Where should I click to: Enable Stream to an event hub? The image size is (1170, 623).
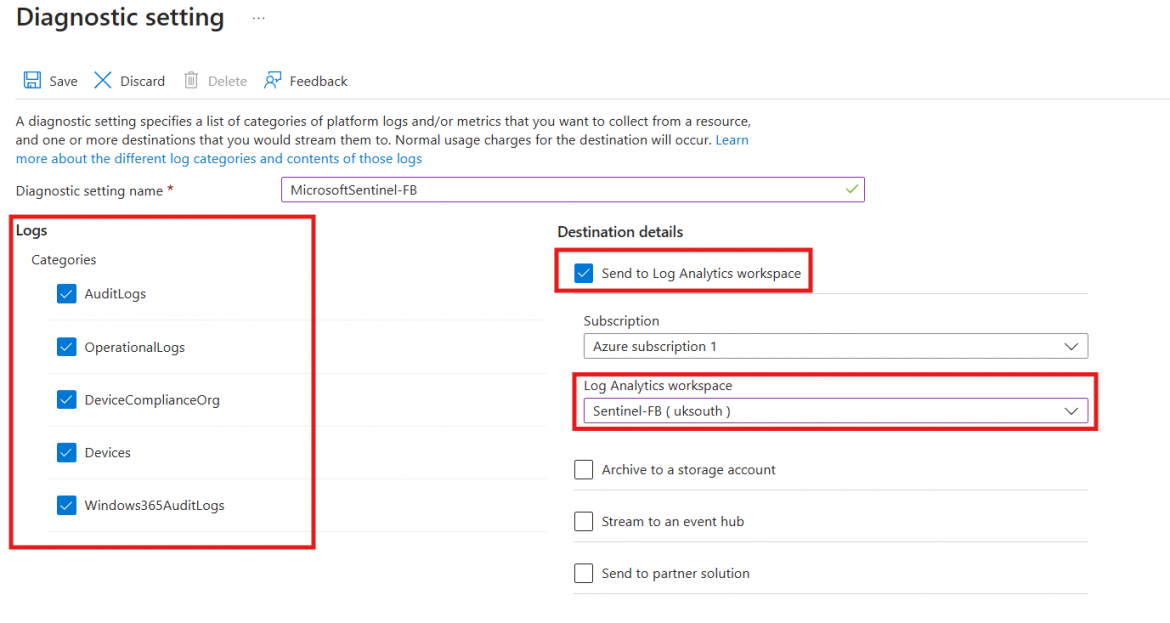click(x=583, y=521)
